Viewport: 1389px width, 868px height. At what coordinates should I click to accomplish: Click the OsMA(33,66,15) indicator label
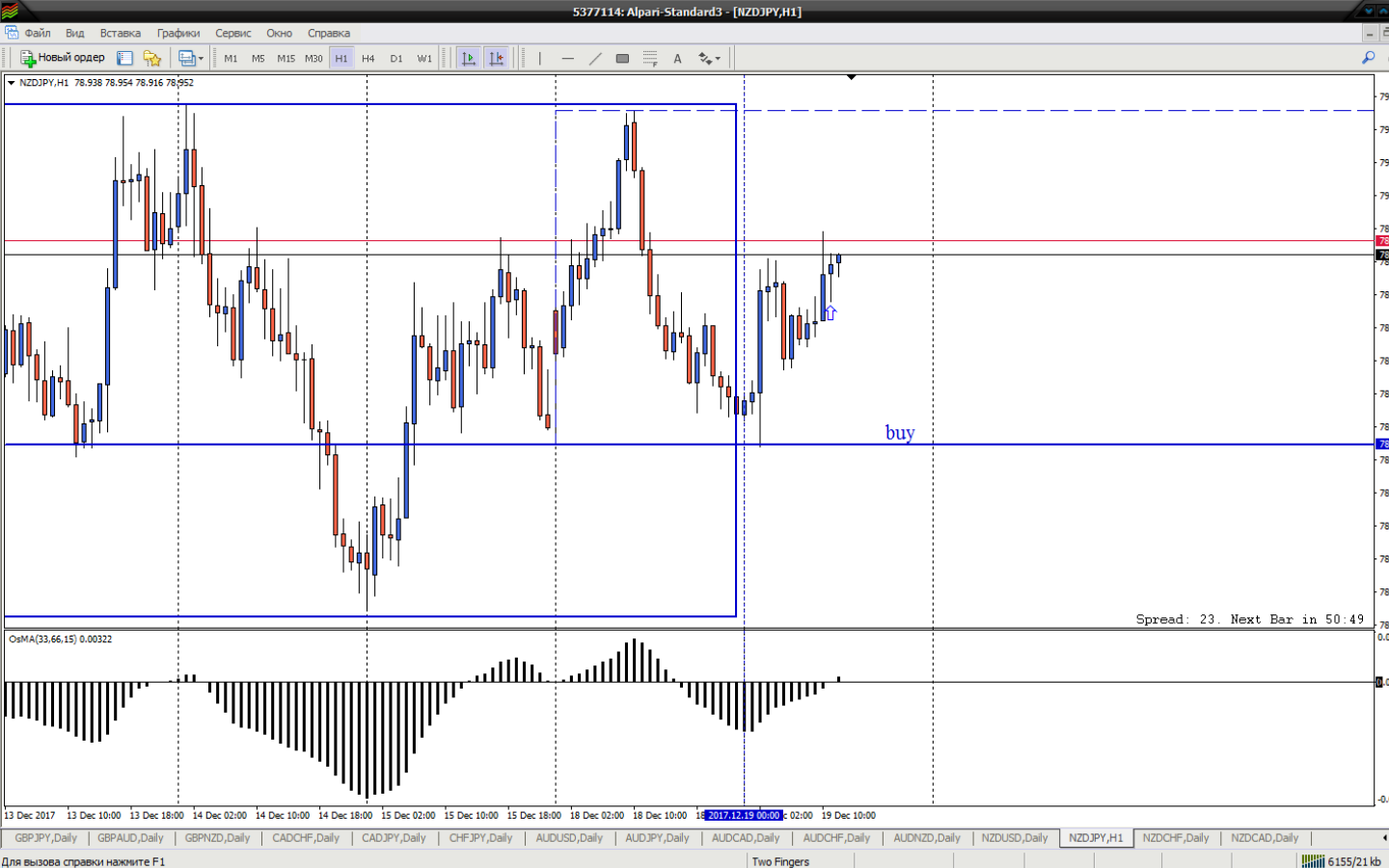coord(60,639)
